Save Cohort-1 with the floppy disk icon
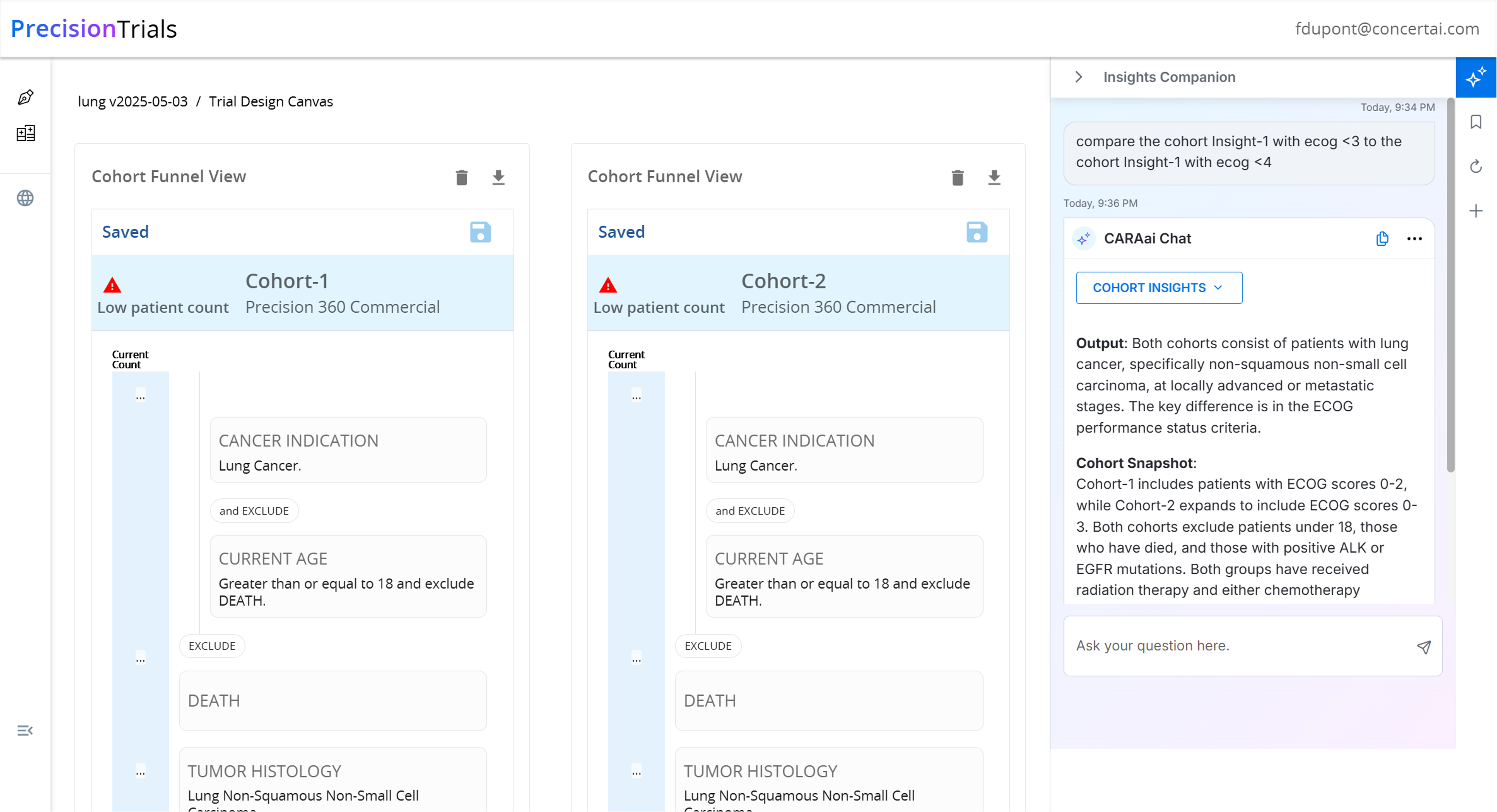Screen dimensions: 1497x812 pos(480,232)
